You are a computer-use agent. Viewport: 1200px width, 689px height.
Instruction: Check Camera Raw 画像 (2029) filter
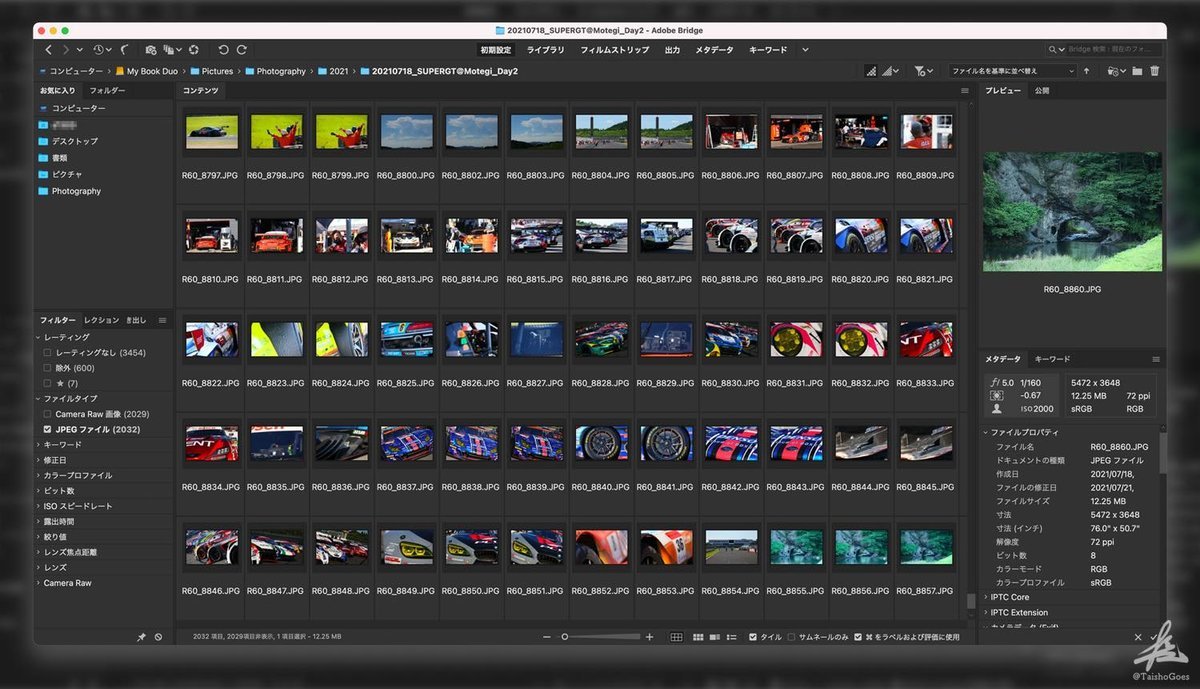click(47, 414)
